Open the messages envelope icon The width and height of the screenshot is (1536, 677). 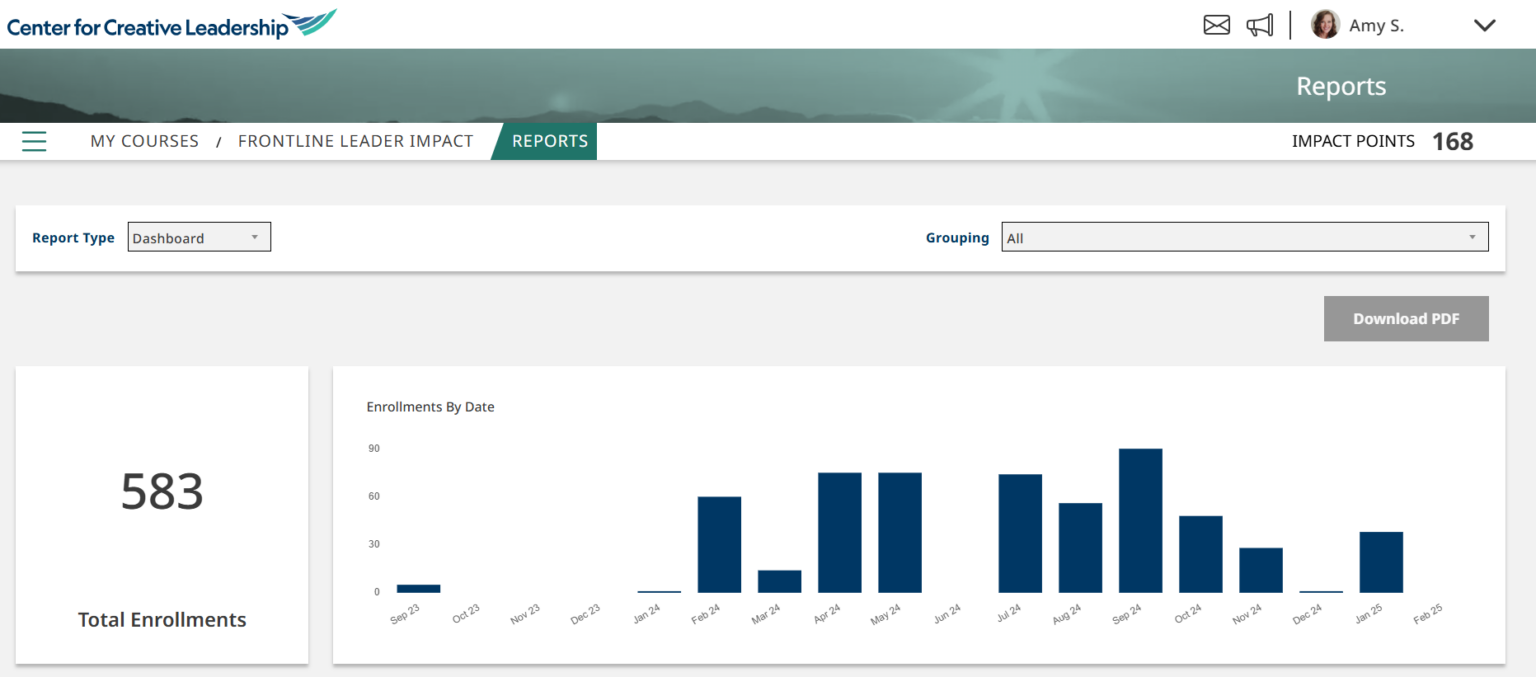point(1216,24)
